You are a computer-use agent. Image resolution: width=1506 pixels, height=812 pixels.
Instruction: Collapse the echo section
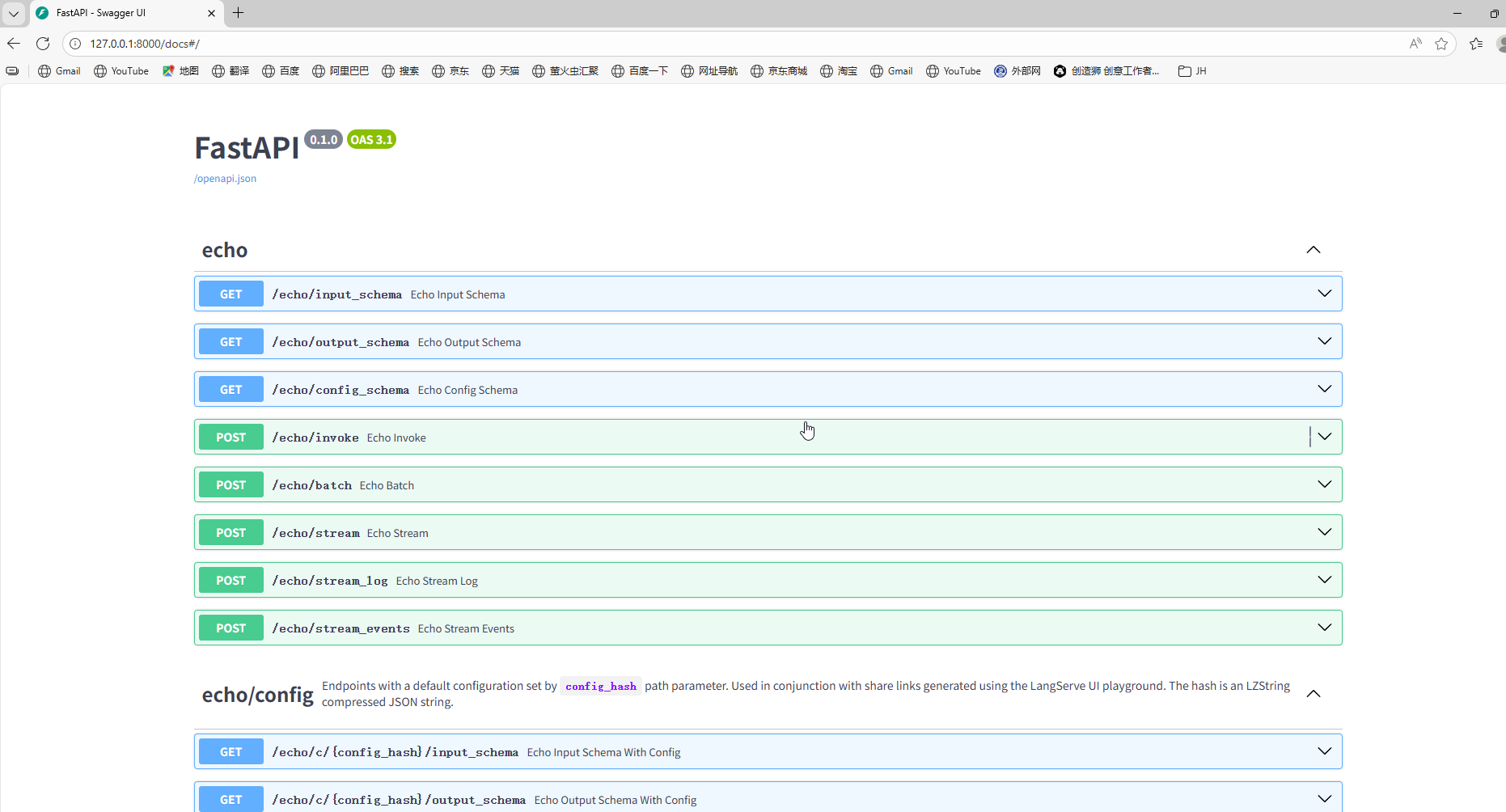click(1314, 250)
